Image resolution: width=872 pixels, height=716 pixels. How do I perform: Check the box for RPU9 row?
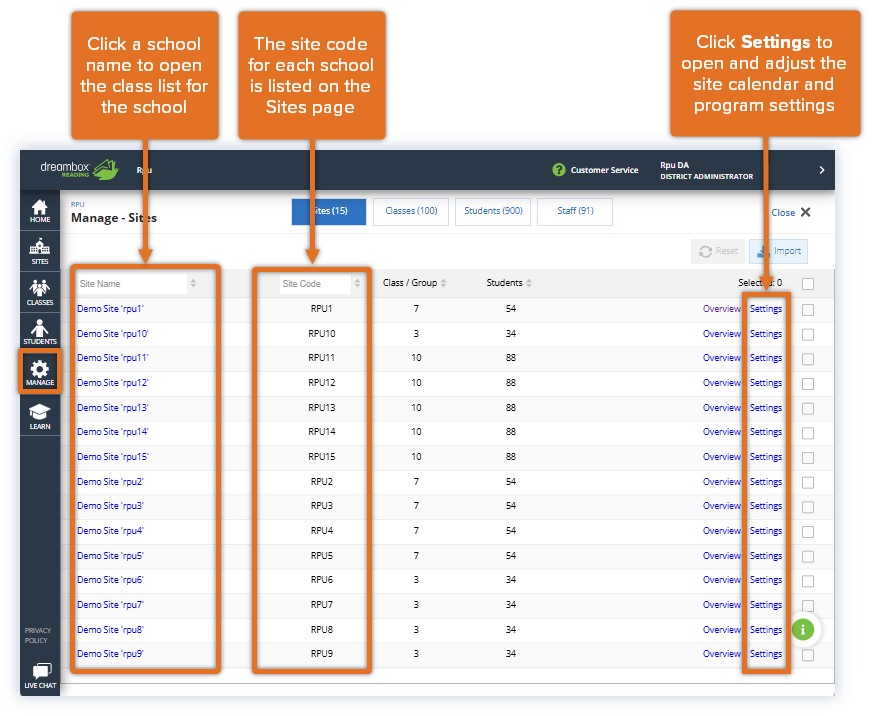[808, 655]
